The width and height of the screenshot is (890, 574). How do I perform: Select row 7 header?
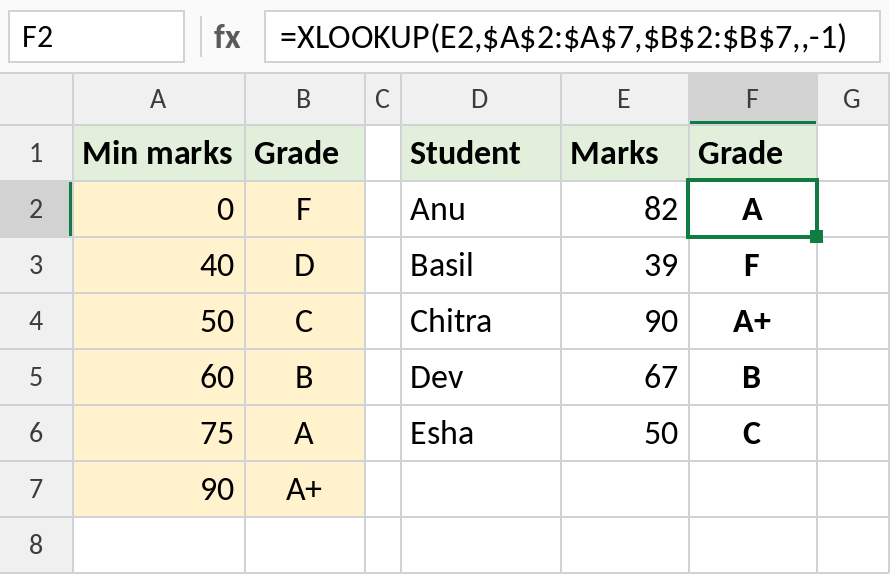(x=36, y=489)
